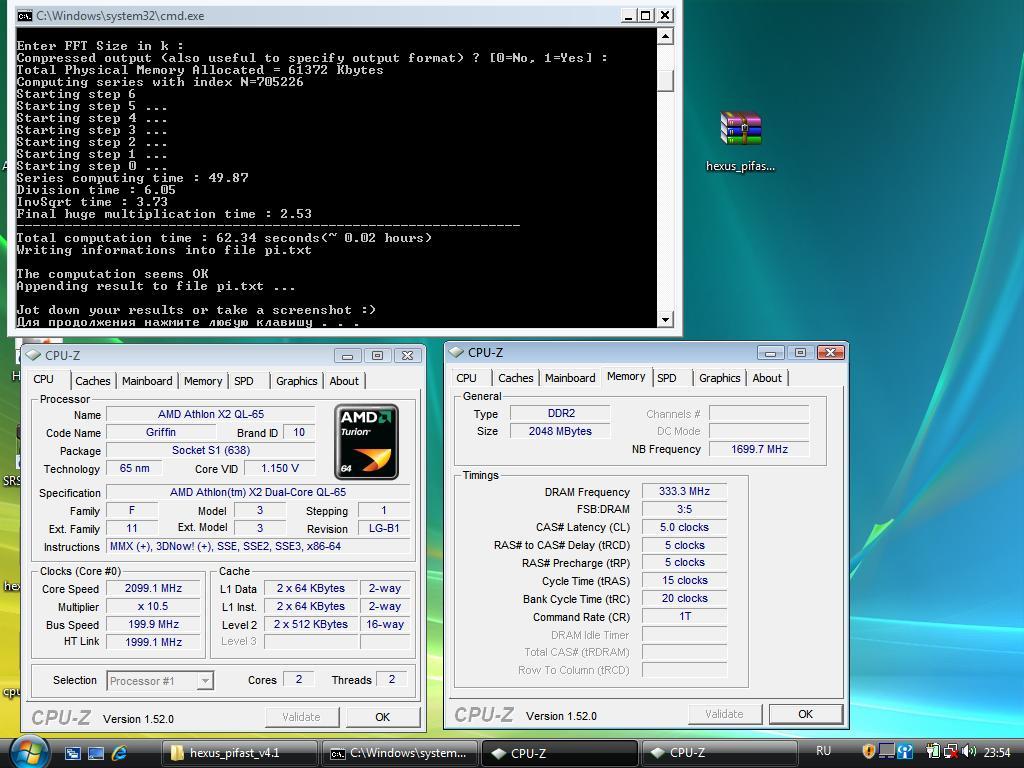Viewport: 1024px width, 768px height.
Task: Click Total computation time line in cmd
Action: 224,238
